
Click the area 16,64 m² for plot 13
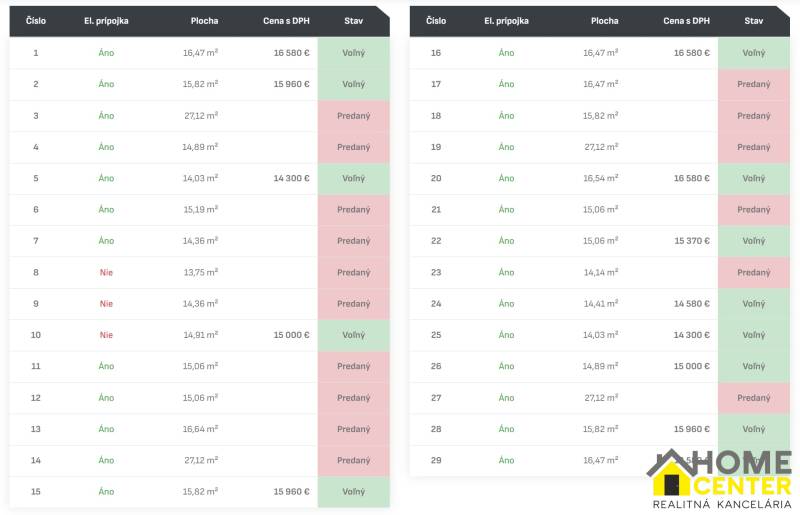point(200,429)
